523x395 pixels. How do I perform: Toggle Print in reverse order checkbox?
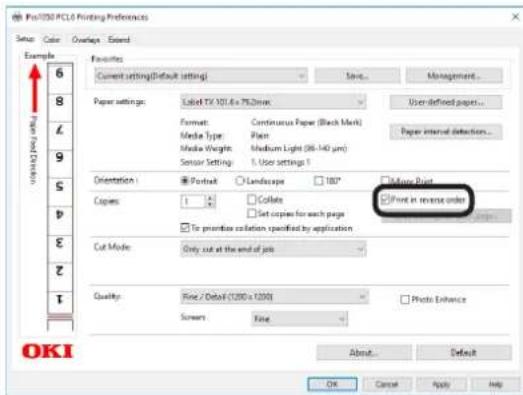tap(386, 200)
